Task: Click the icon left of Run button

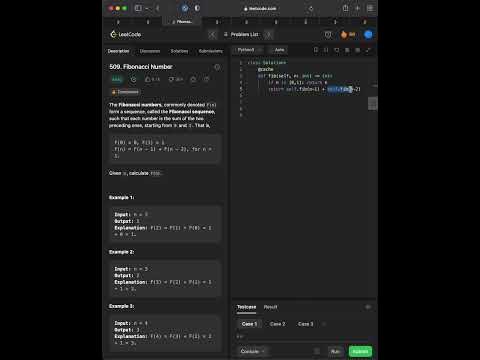Action: [317, 351]
